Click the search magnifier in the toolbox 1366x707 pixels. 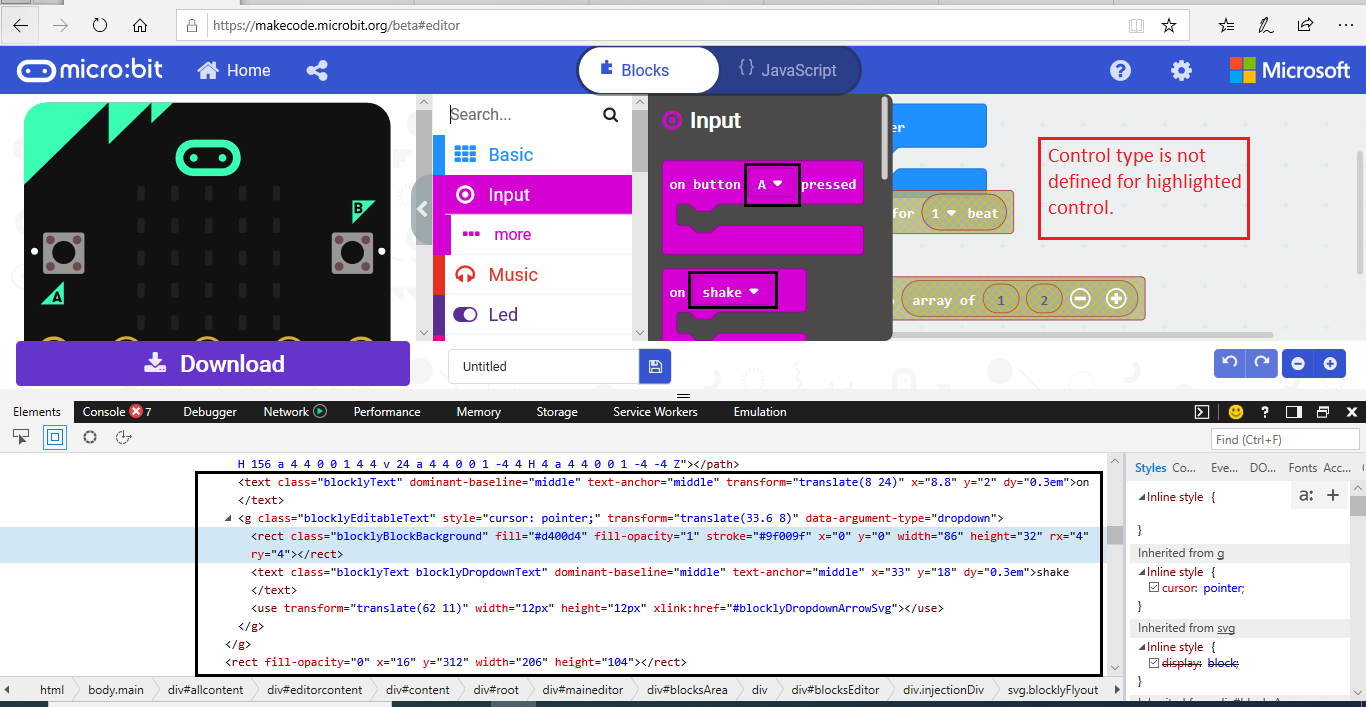610,114
